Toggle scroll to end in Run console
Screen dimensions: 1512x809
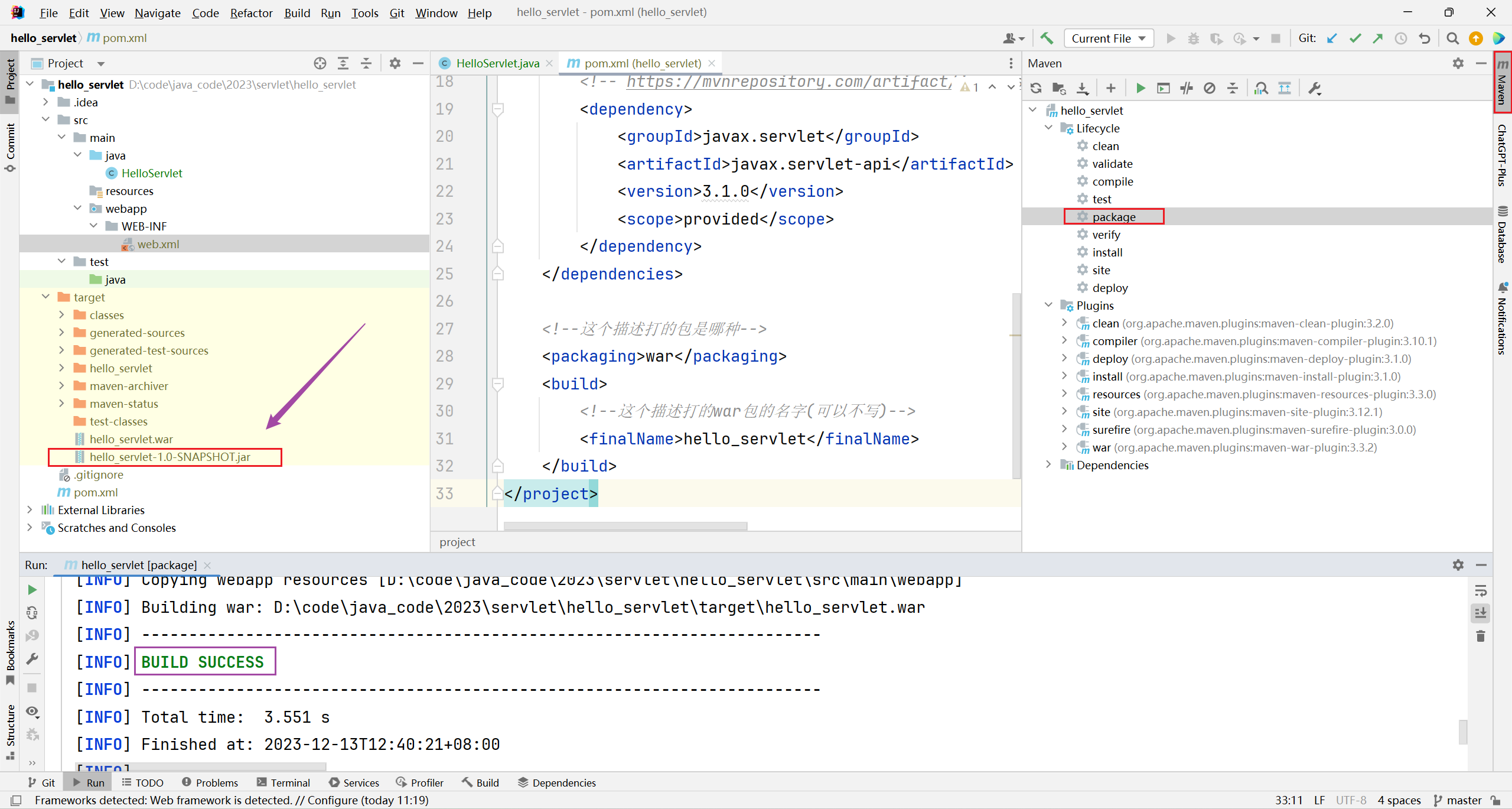[x=1481, y=613]
